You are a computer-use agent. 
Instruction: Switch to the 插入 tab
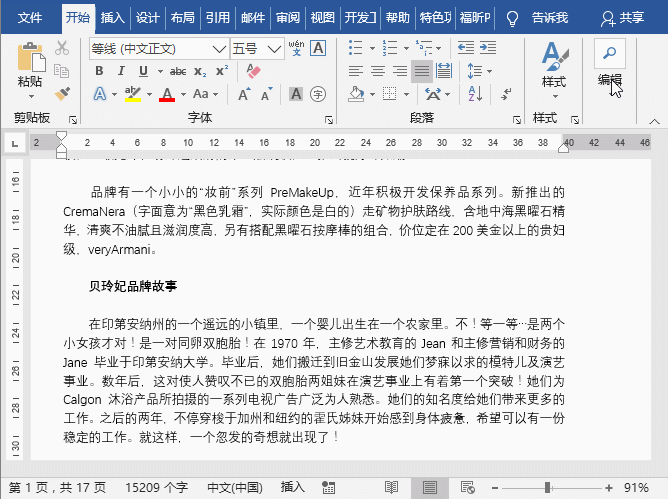[112, 18]
